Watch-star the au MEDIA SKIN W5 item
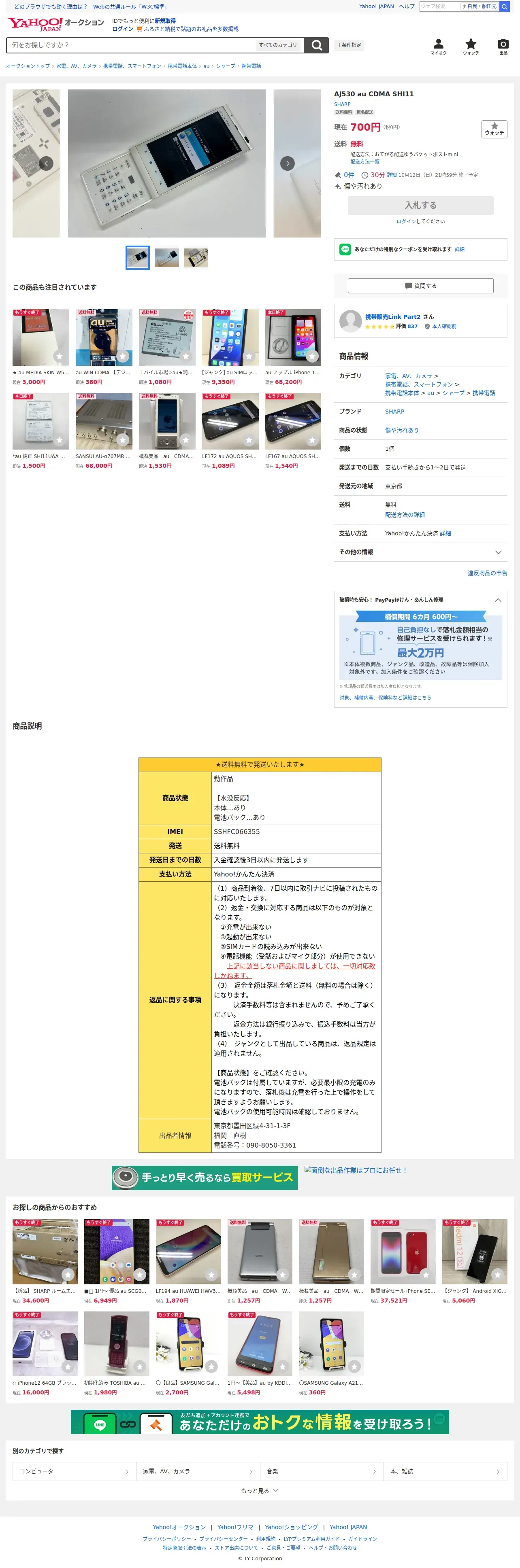This screenshot has width=520, height=1568. pyautogui.click(x=59, y=356)
